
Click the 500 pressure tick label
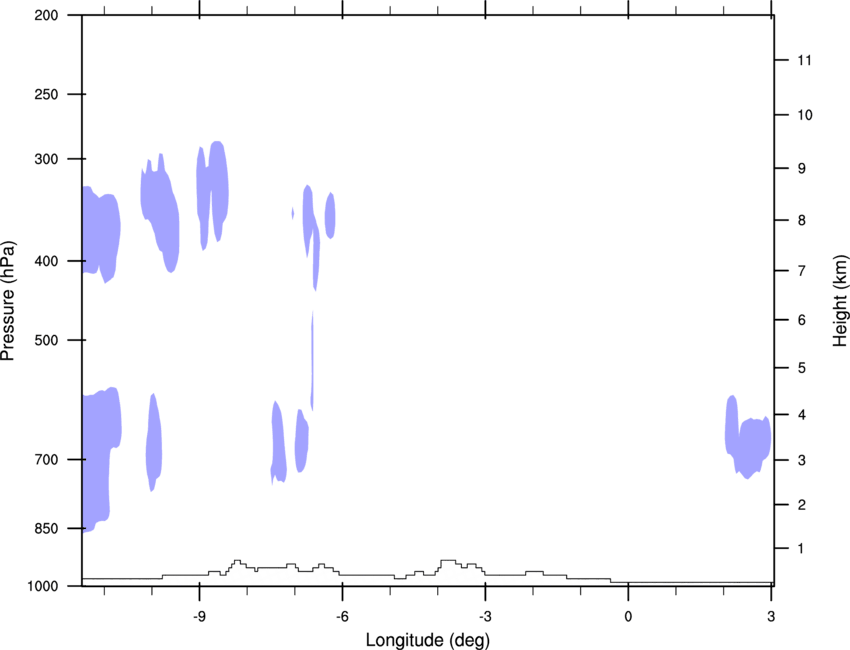coord(46,340)
